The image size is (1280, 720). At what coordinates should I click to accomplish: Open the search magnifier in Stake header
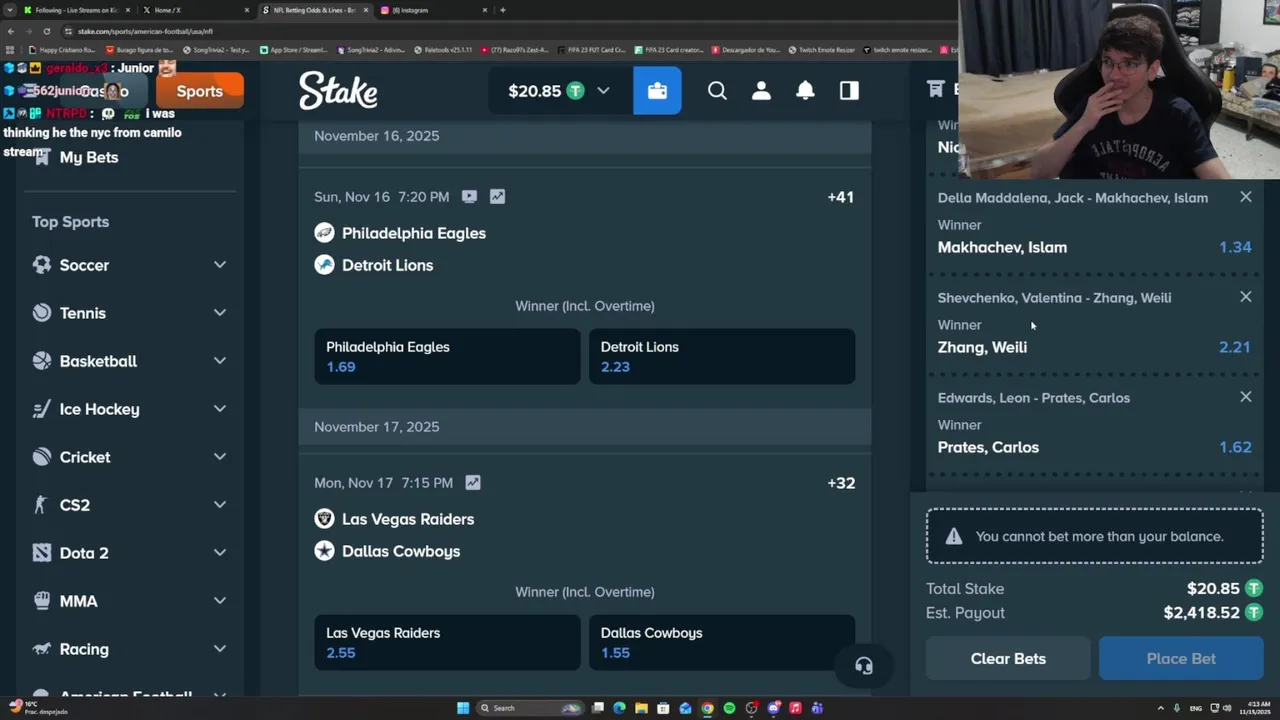click(717, 91)
